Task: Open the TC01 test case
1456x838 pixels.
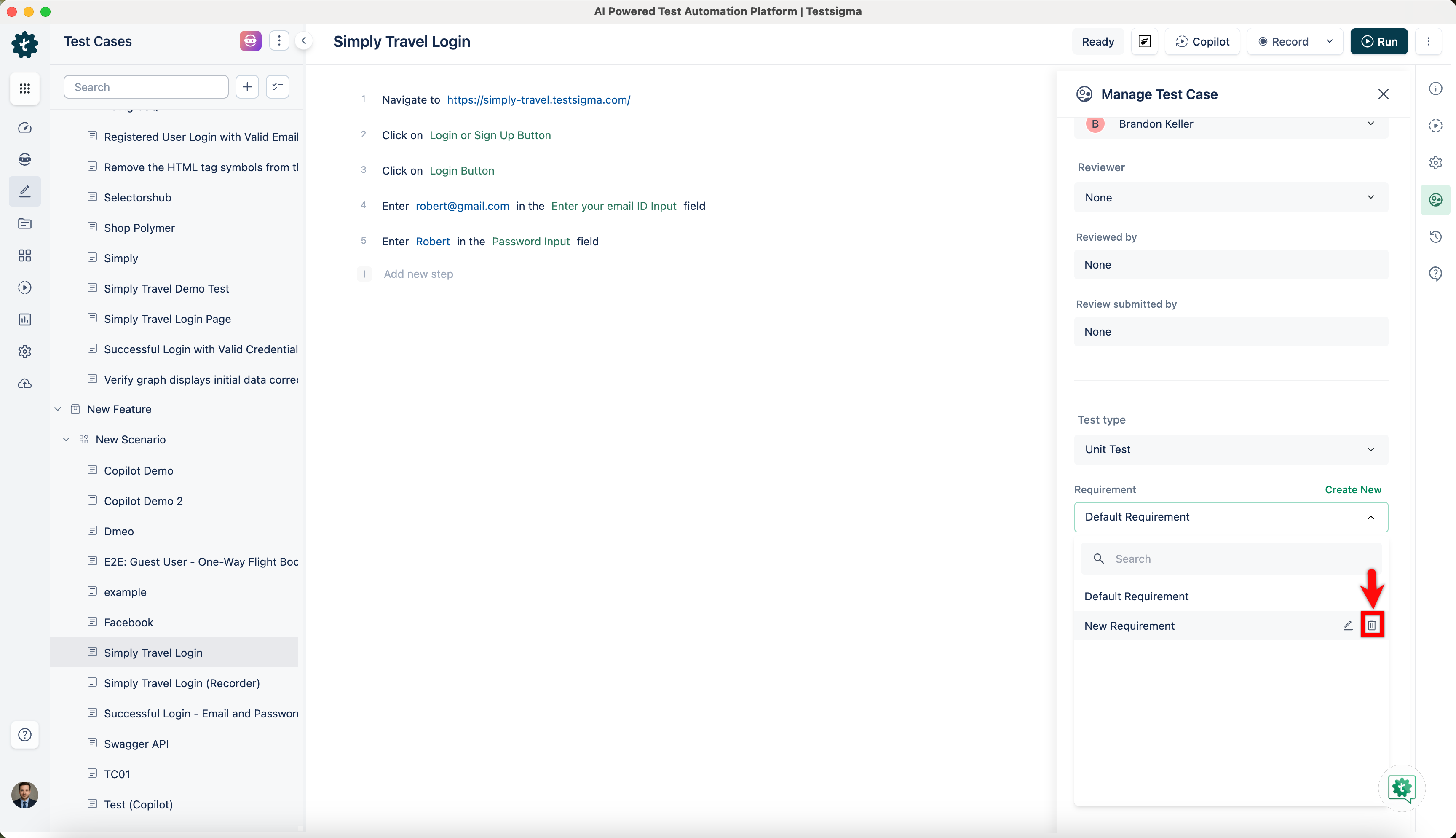Action: point(117,774)
